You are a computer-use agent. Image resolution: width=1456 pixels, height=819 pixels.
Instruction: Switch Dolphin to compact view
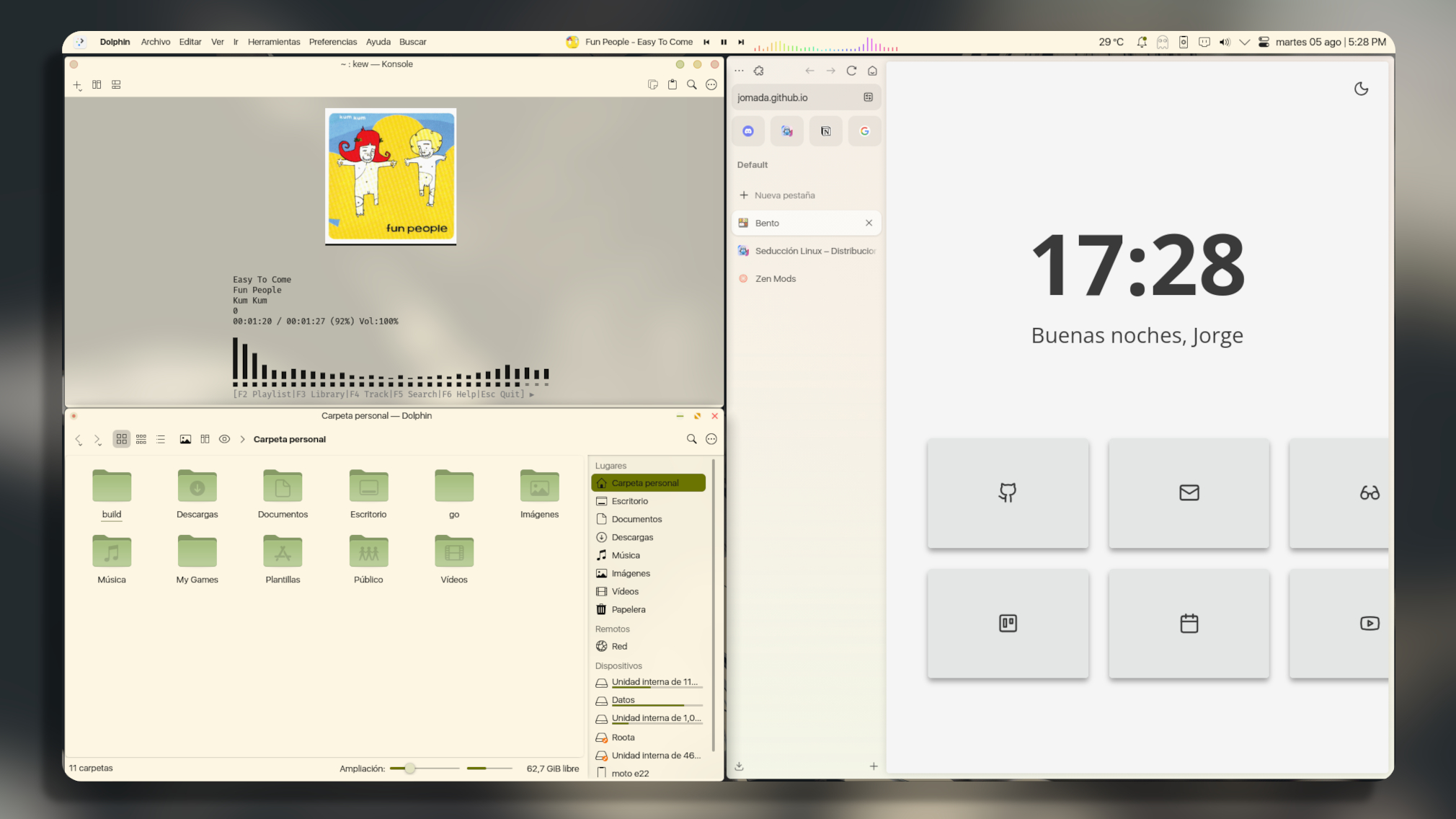coord(141,439)
